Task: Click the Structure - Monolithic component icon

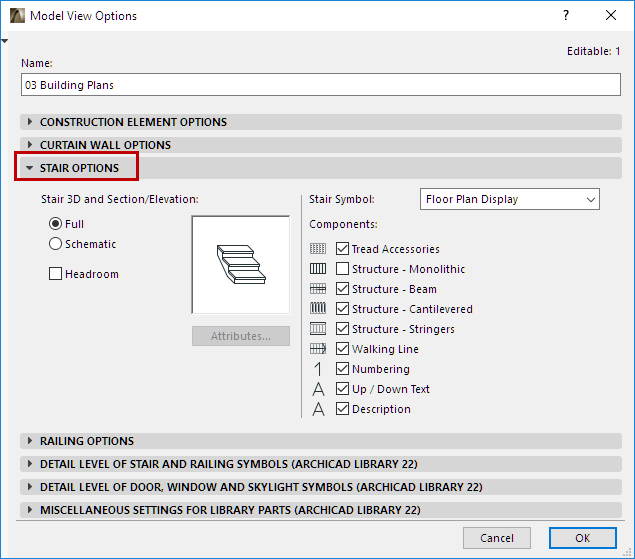Action: pos(318,269)
